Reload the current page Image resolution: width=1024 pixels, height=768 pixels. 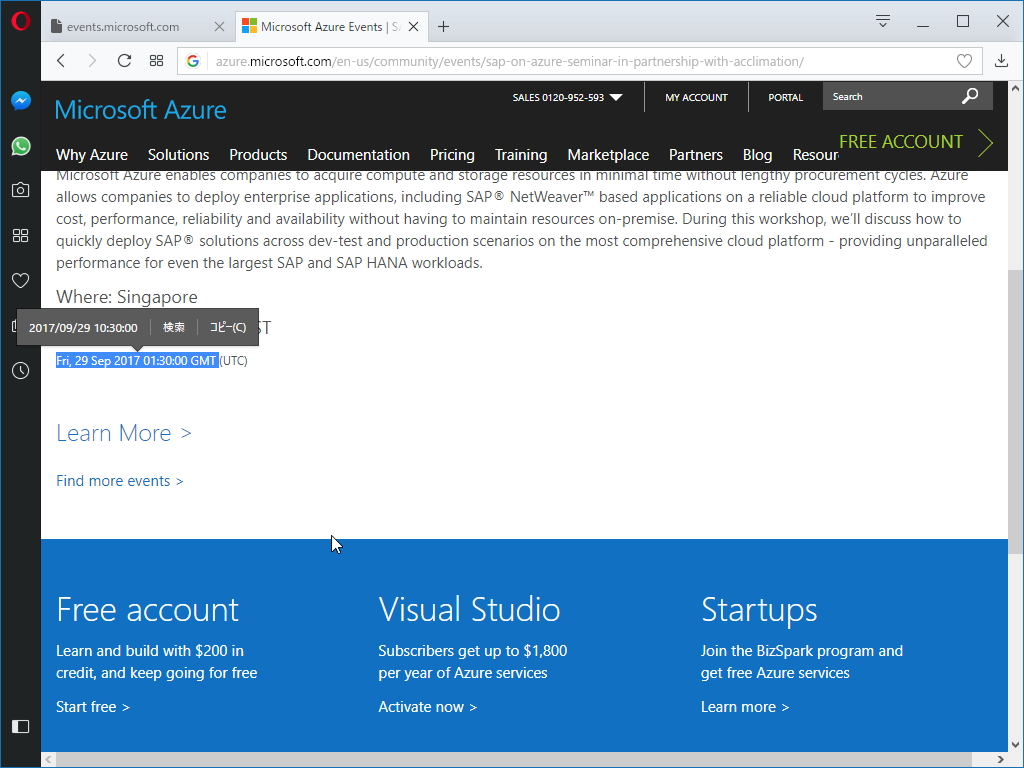pyautogui.click(x=124, y=61)
